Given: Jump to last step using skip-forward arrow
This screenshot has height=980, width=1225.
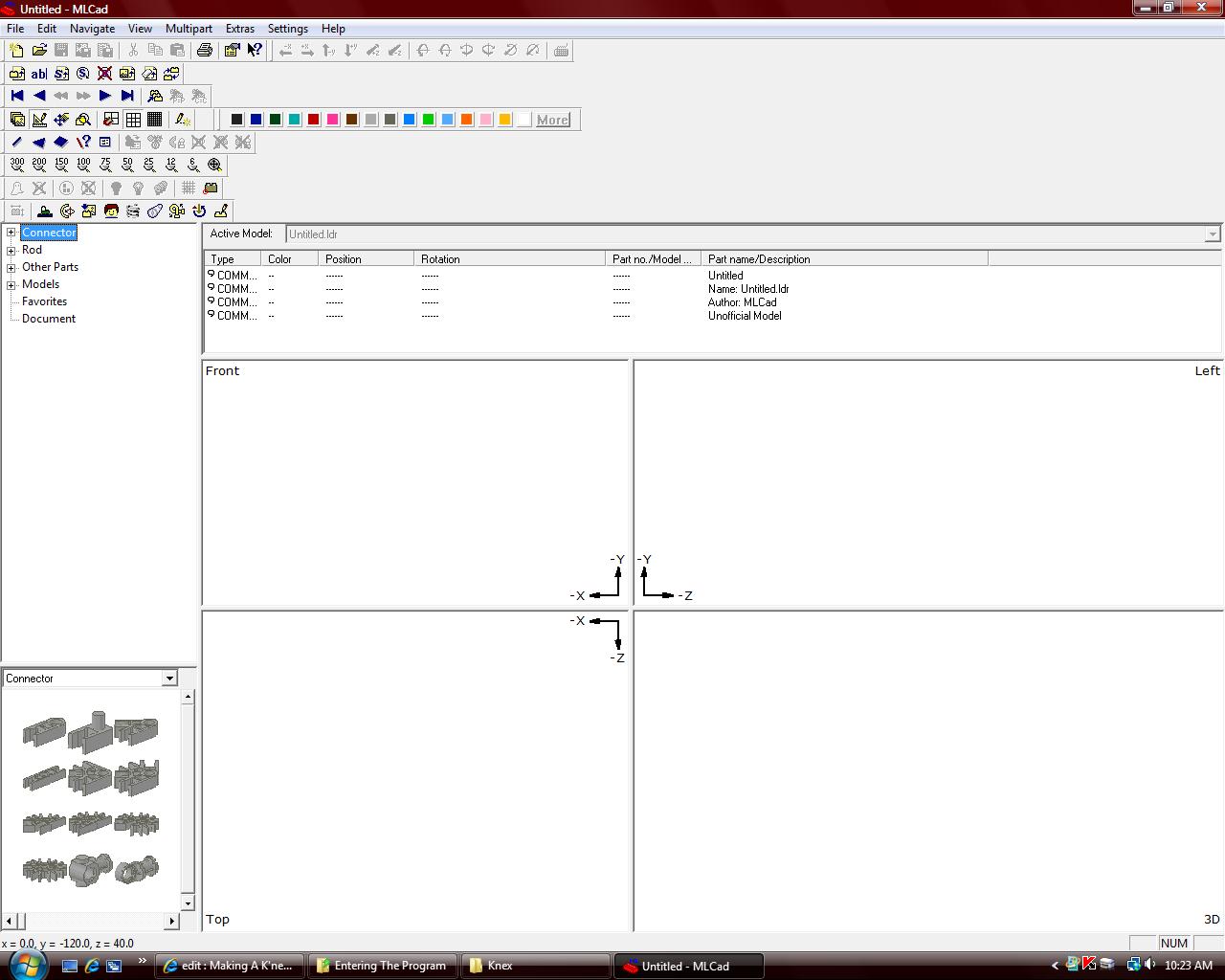Looking at the screenshot, I should 127,96.
